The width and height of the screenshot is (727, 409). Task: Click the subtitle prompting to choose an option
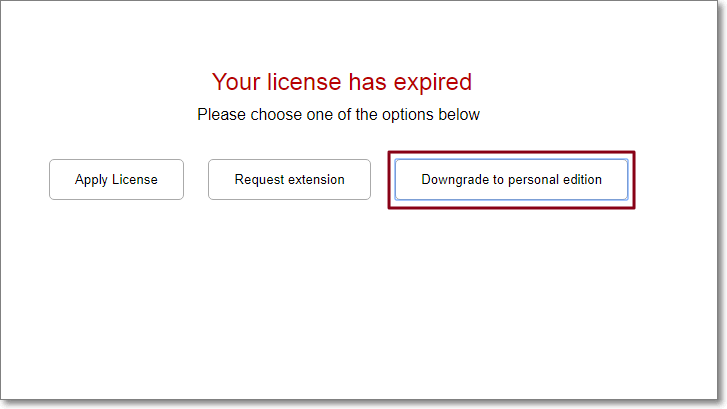[338, 114]
